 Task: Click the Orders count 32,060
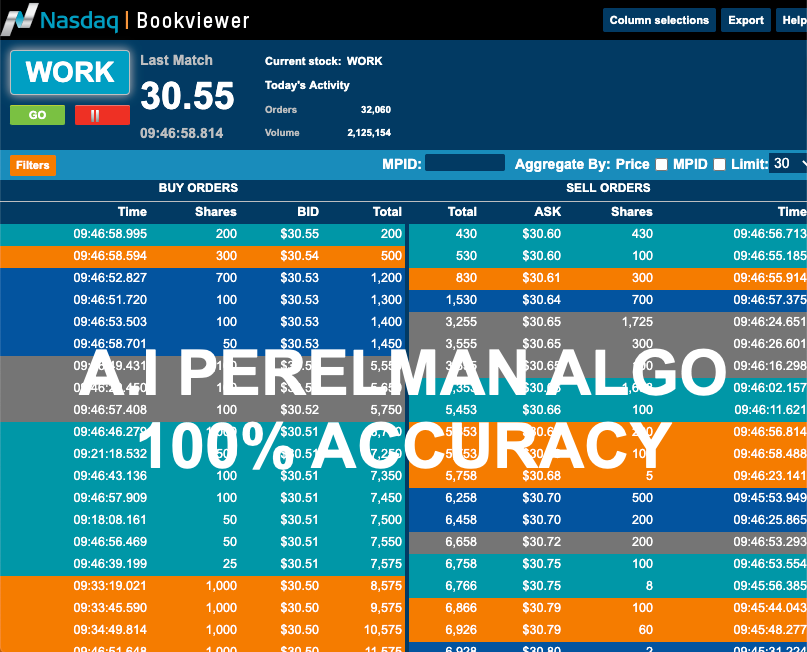click(376, 110)
